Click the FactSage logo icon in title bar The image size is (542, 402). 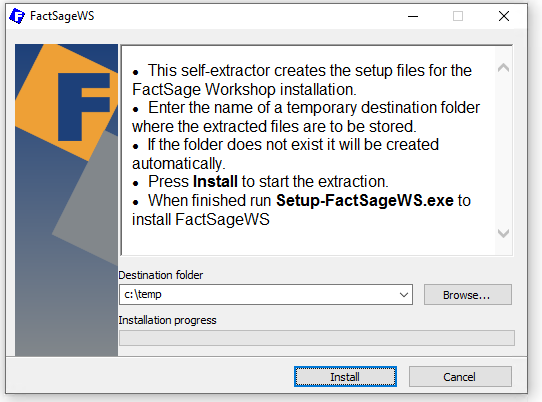point(17,16)
